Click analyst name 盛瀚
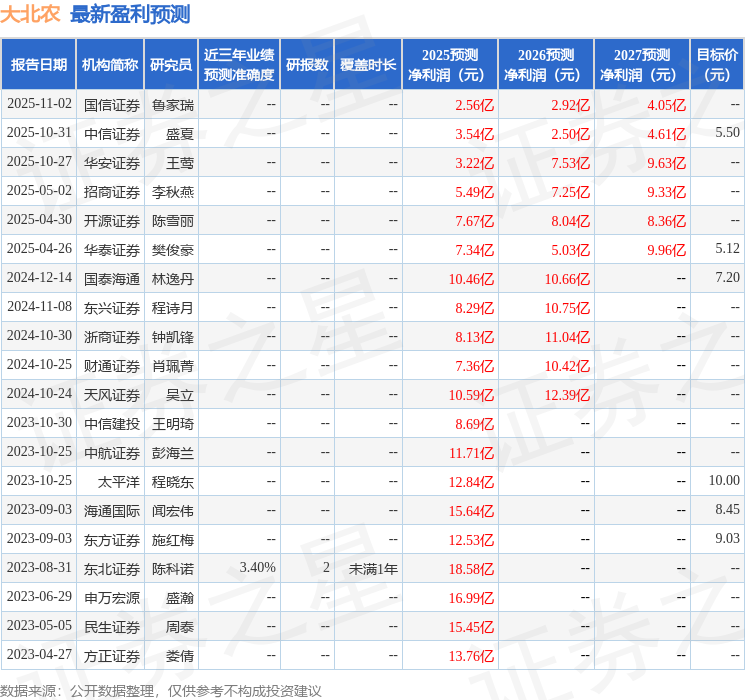This screenshot has height=700, width=745. (180, 598)
